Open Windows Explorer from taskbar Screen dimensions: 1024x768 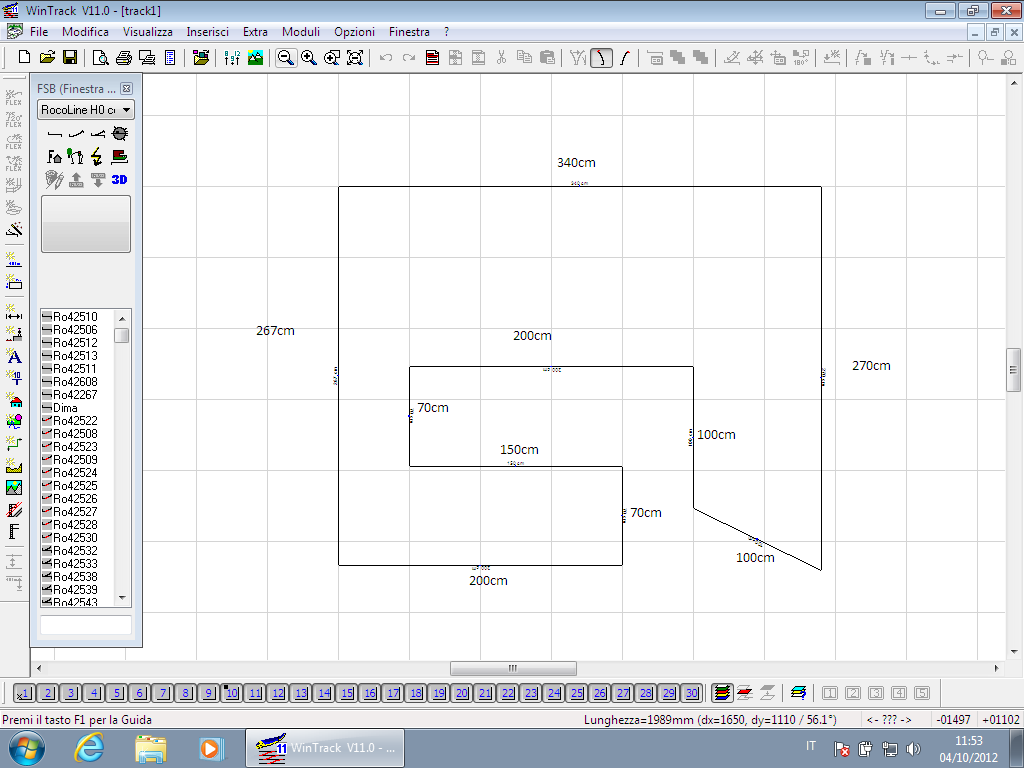(151, 748)
